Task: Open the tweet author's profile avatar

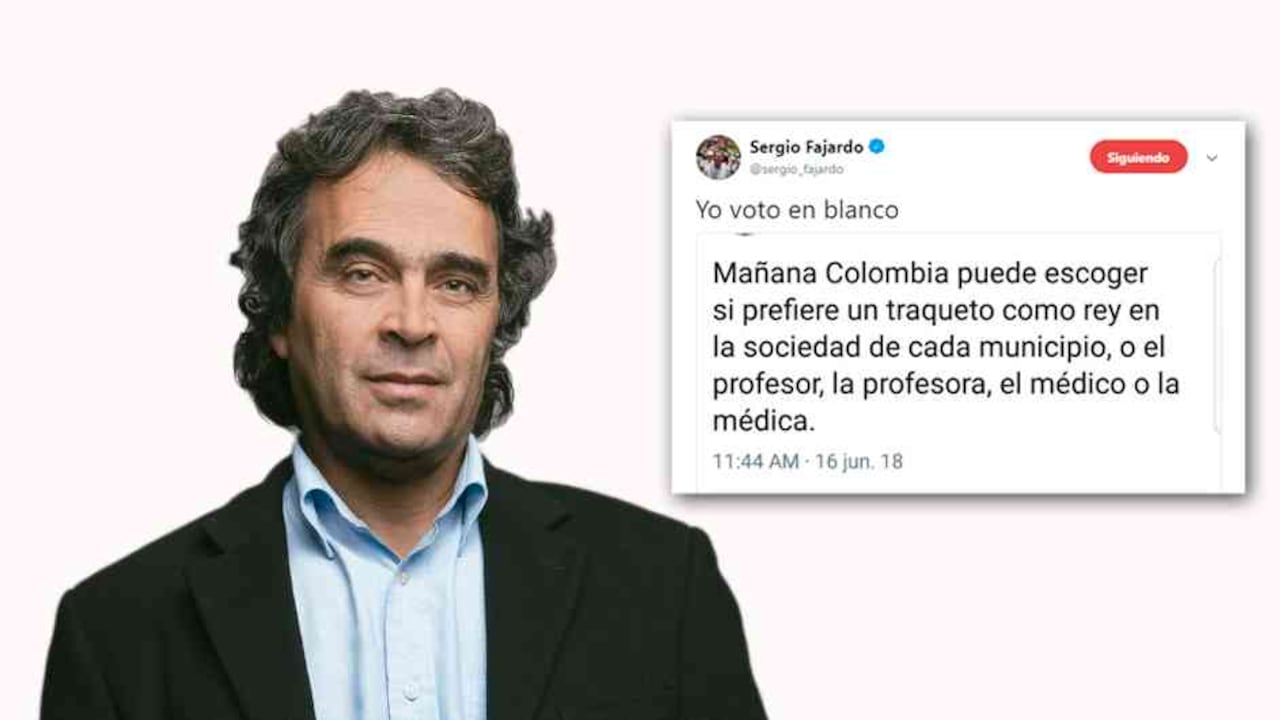Action: click(718, 157)
